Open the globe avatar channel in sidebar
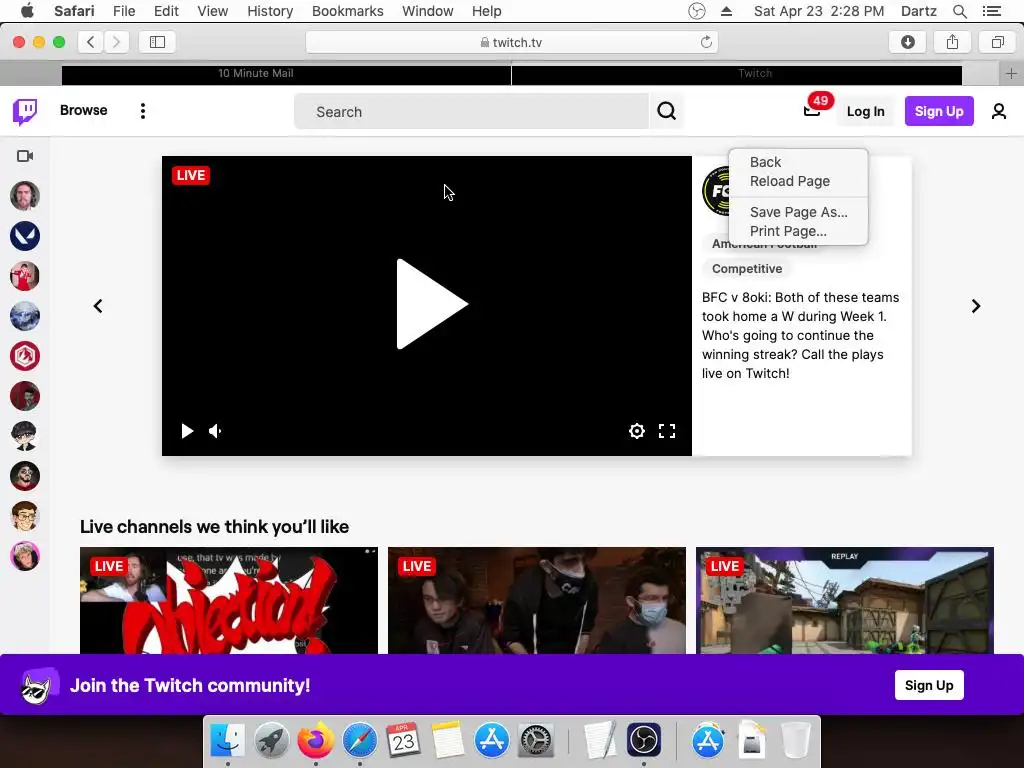1024x768 pixels. point(25,316)
